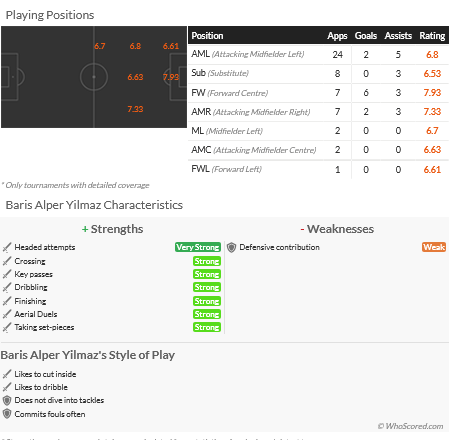Click the AML Attacking Midfielder Left row
Viewport: 449px width, 440px height.
click(x=318, y=55)
